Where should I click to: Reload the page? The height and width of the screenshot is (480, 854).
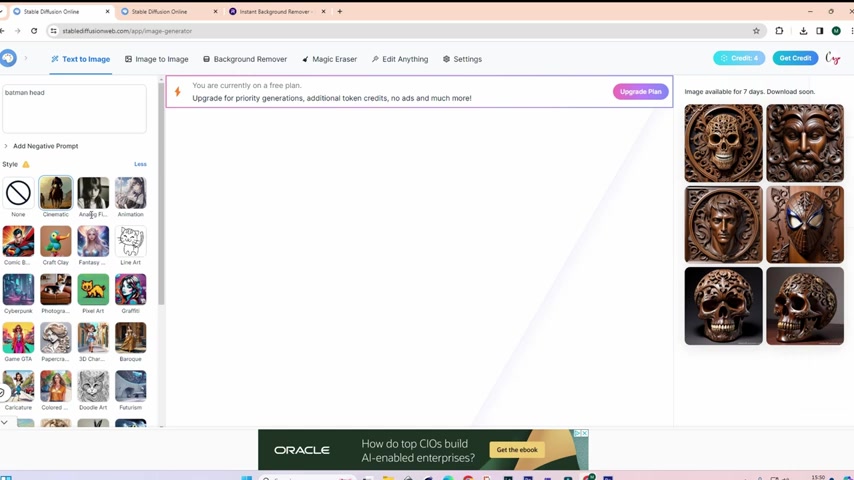click(x=34, y=31)
